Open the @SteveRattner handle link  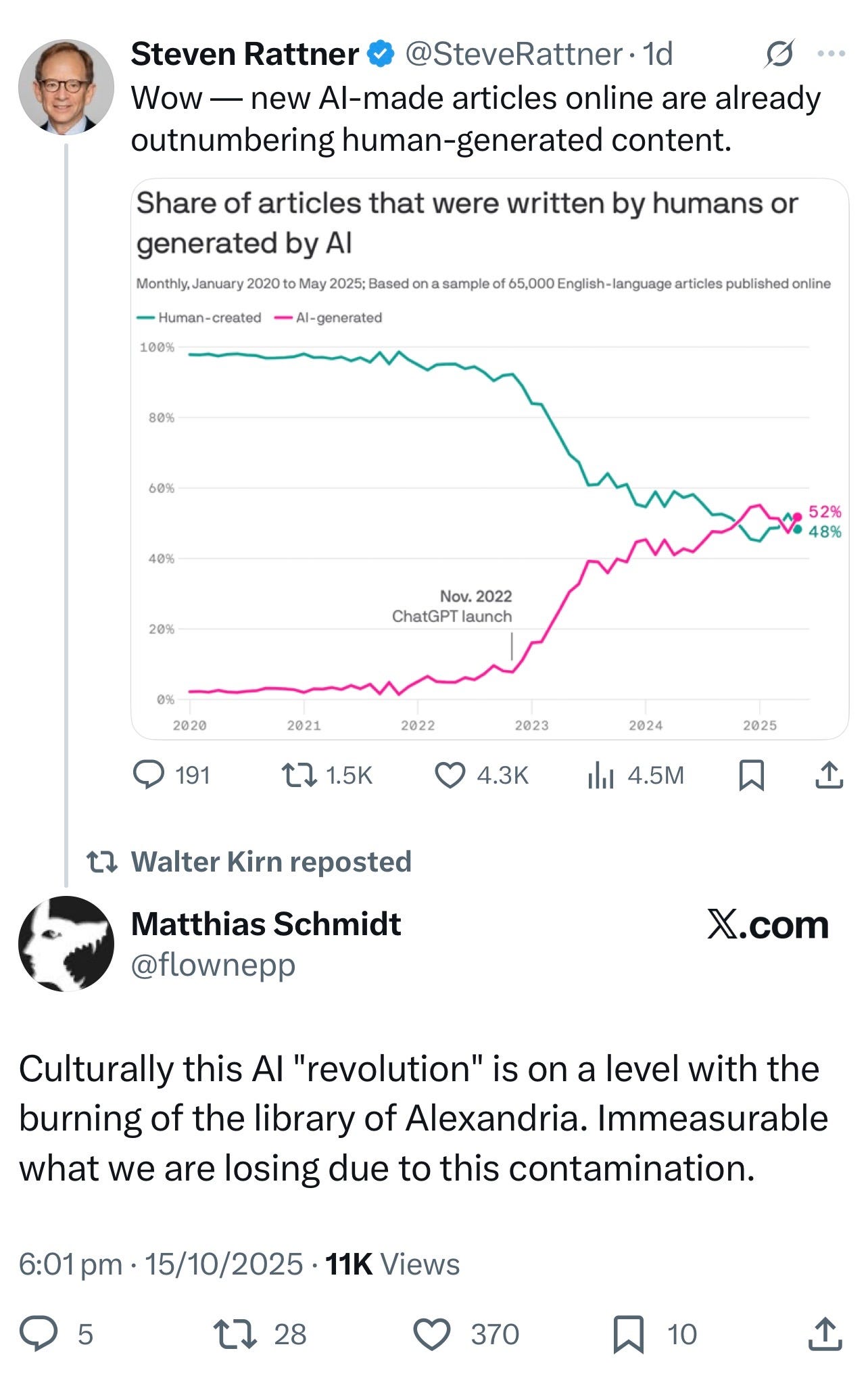pyautogui.click(x=513, y=54)
